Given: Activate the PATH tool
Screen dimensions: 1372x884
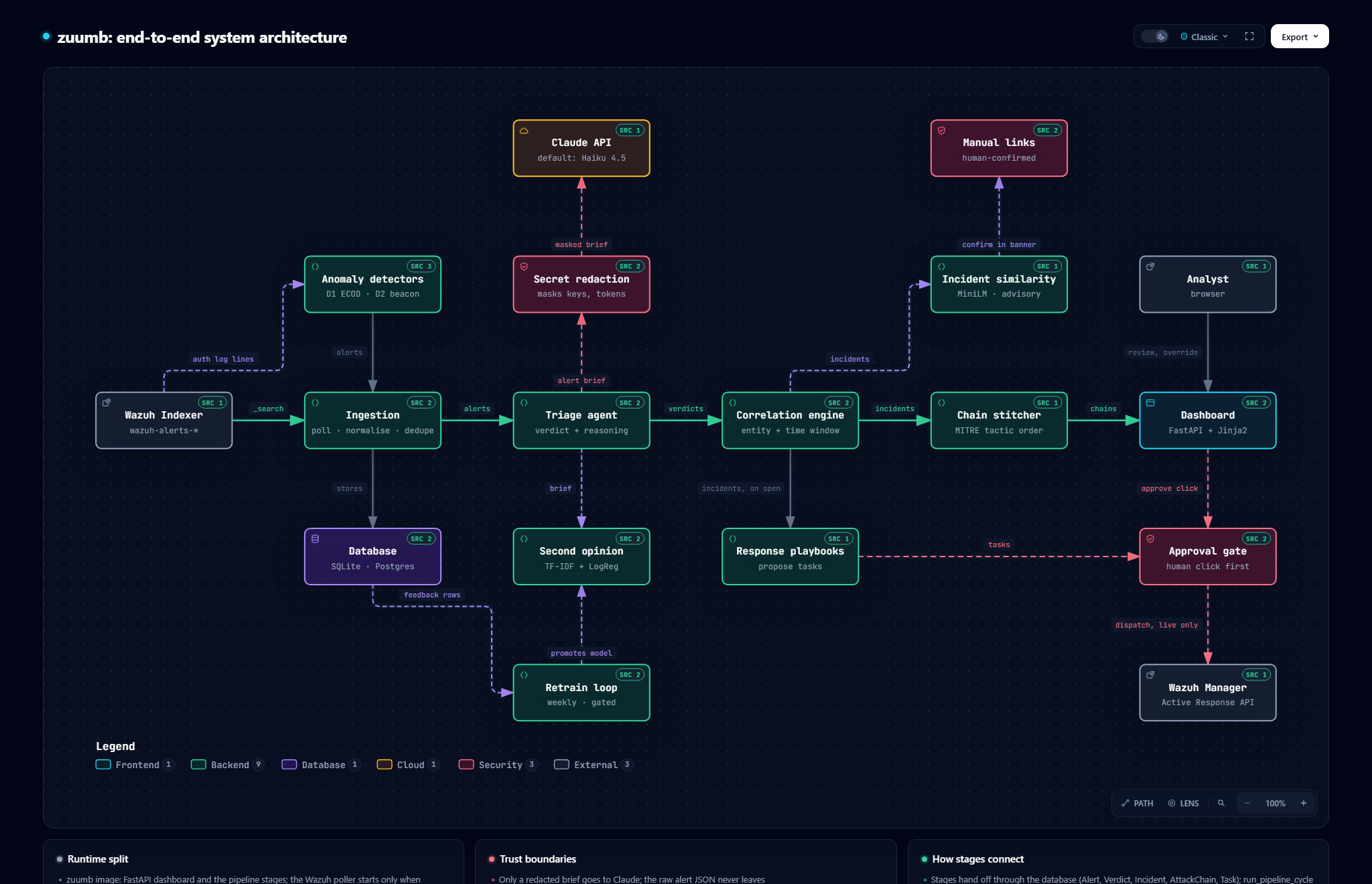Looking at the screenshot, I should [1138, 803].
